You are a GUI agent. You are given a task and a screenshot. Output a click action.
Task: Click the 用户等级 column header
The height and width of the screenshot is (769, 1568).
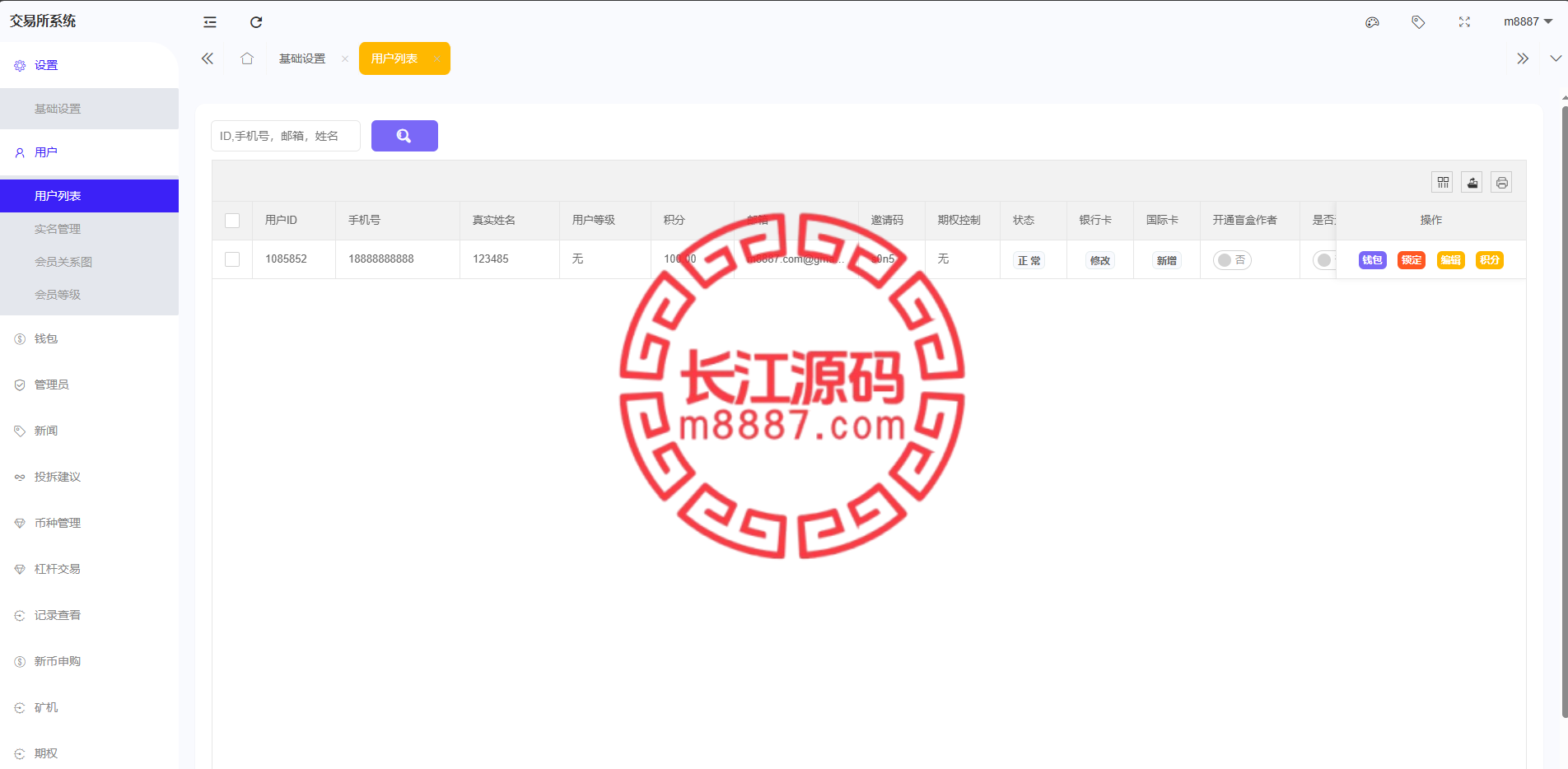click(605, 221)
